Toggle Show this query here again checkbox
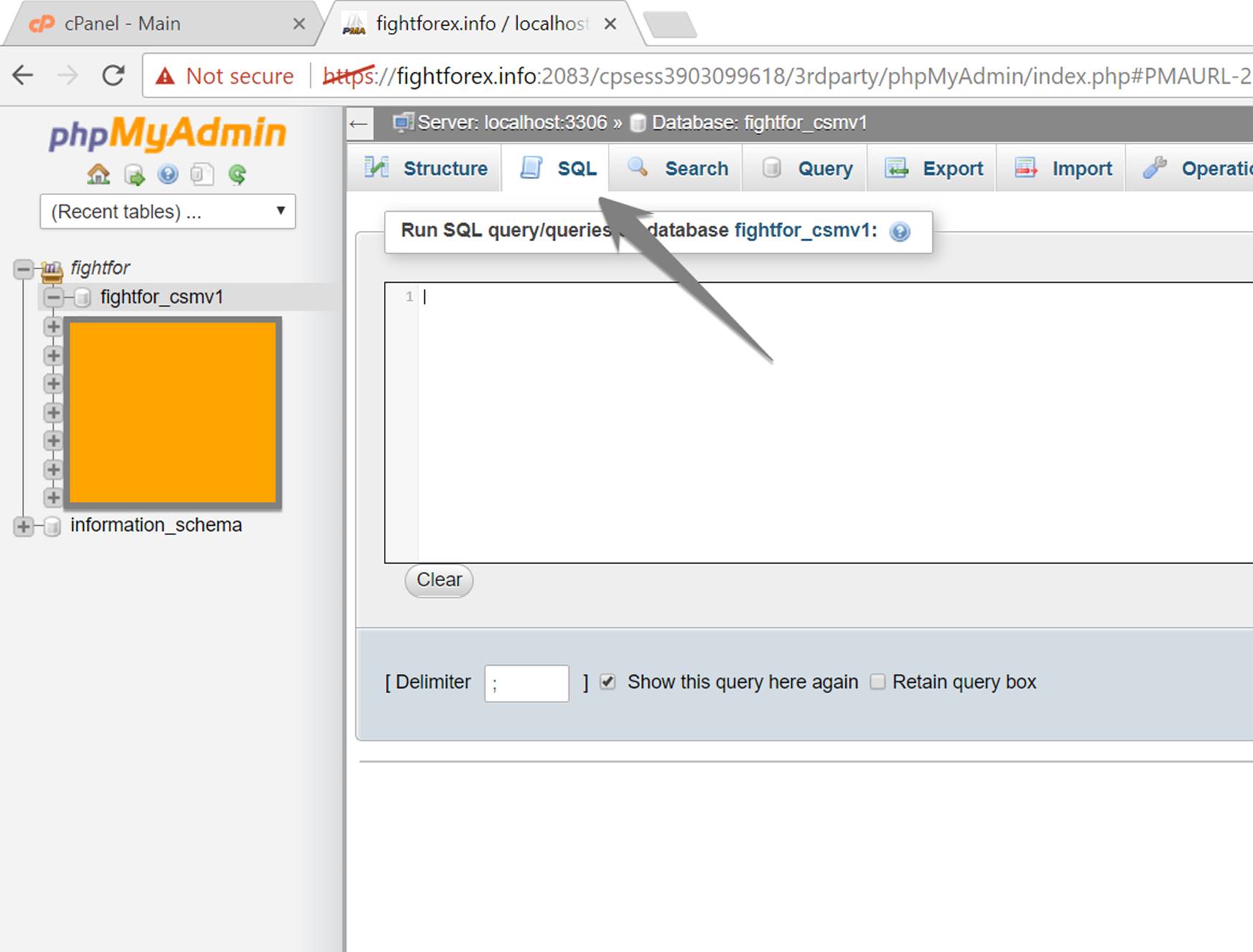1253x952 pixels. pyautogui.click(x=608, y=682)
